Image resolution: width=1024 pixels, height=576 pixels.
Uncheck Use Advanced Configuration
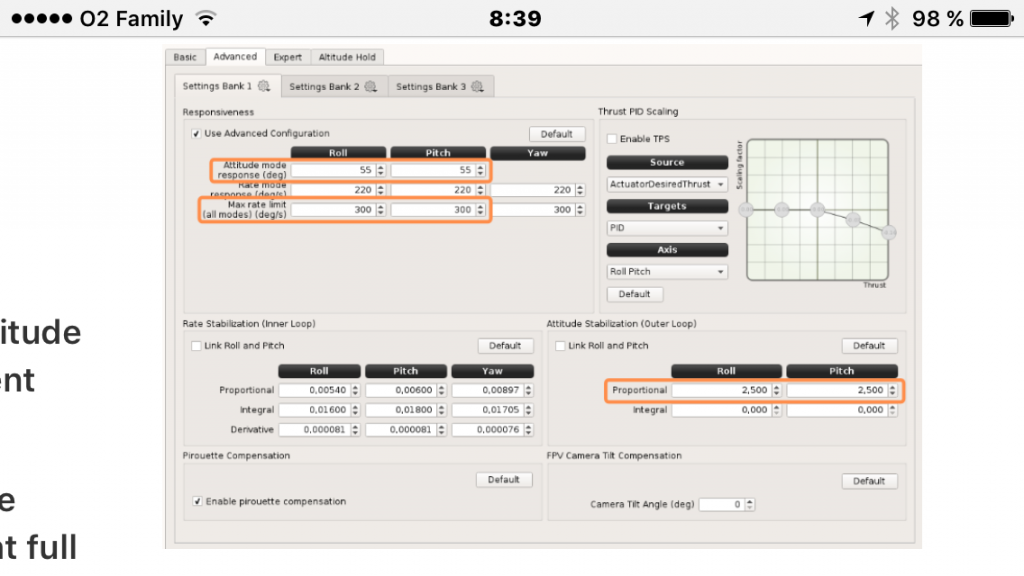[x=196, y=133]
